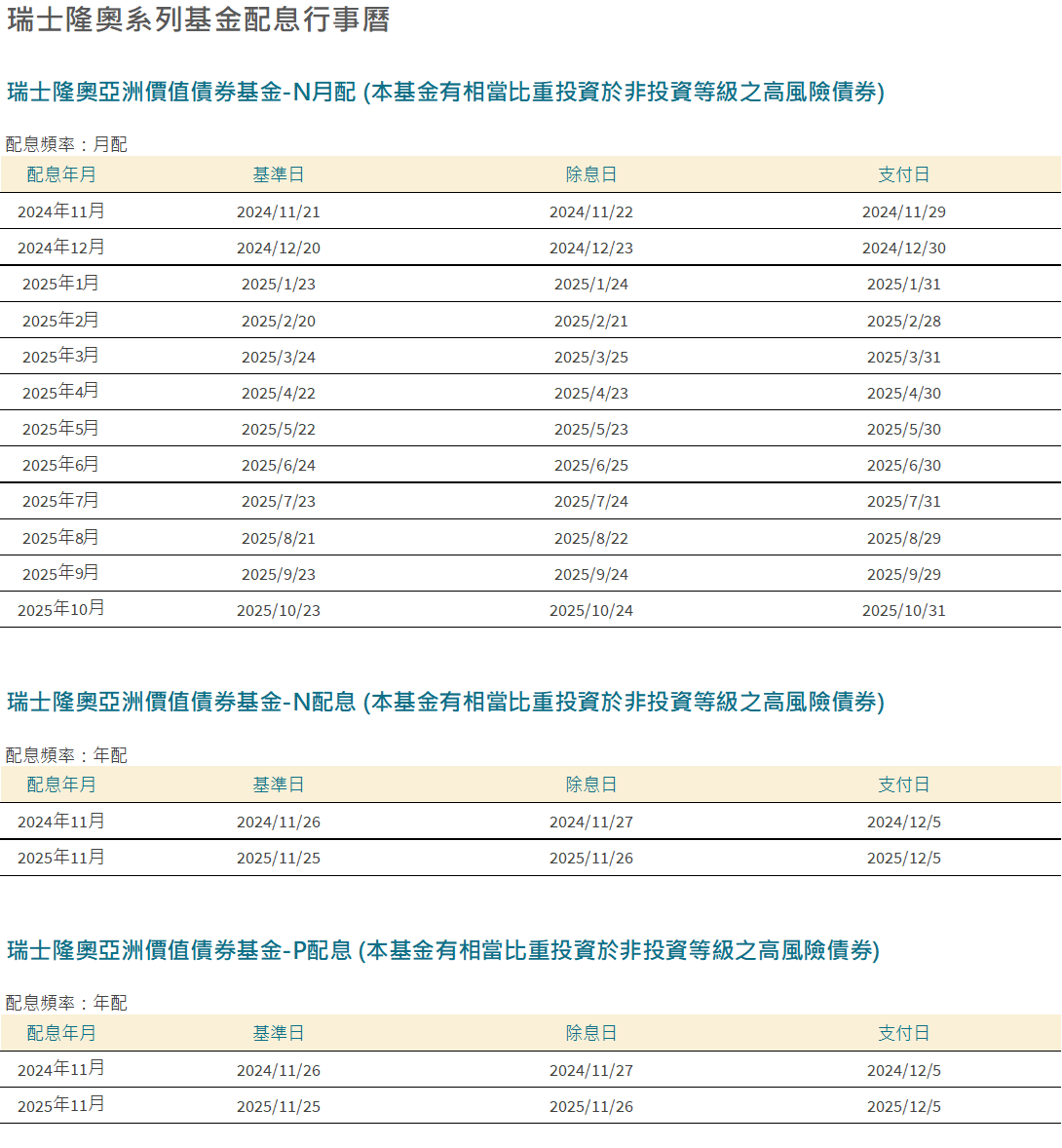
Task: Click payment date 2025/3/31
Action: tap(904, 358)
